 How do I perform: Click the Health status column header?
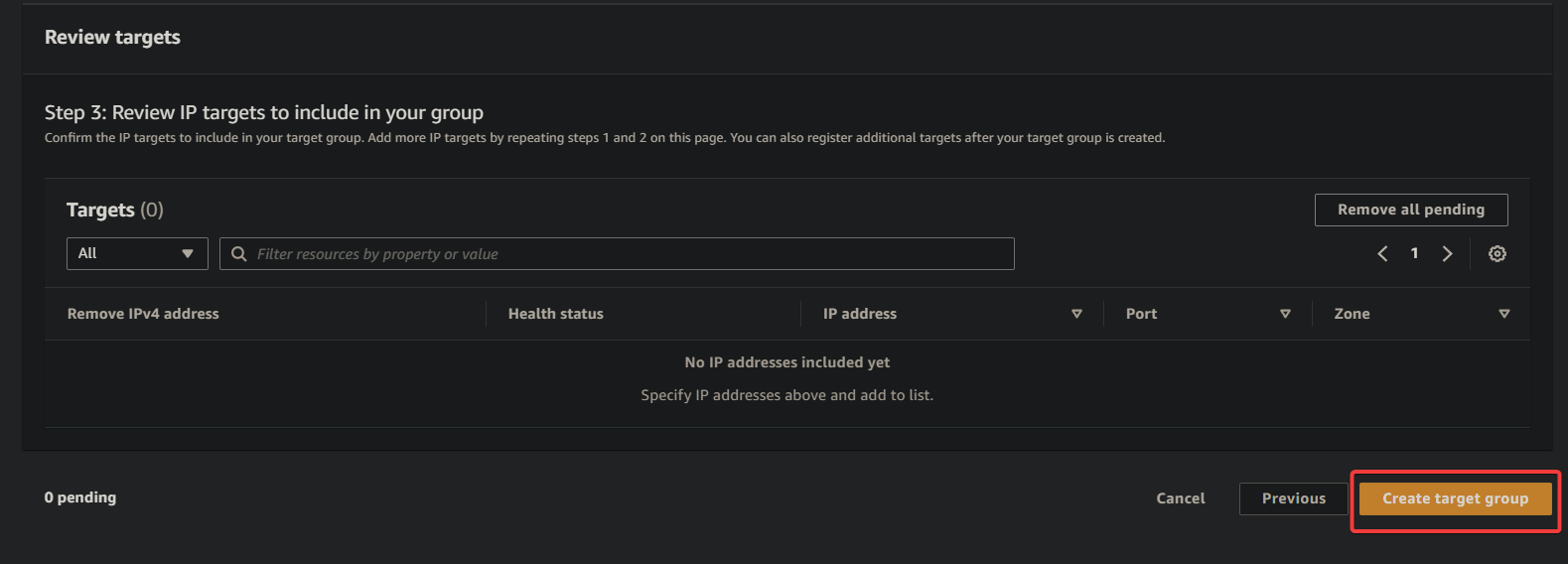556,314
